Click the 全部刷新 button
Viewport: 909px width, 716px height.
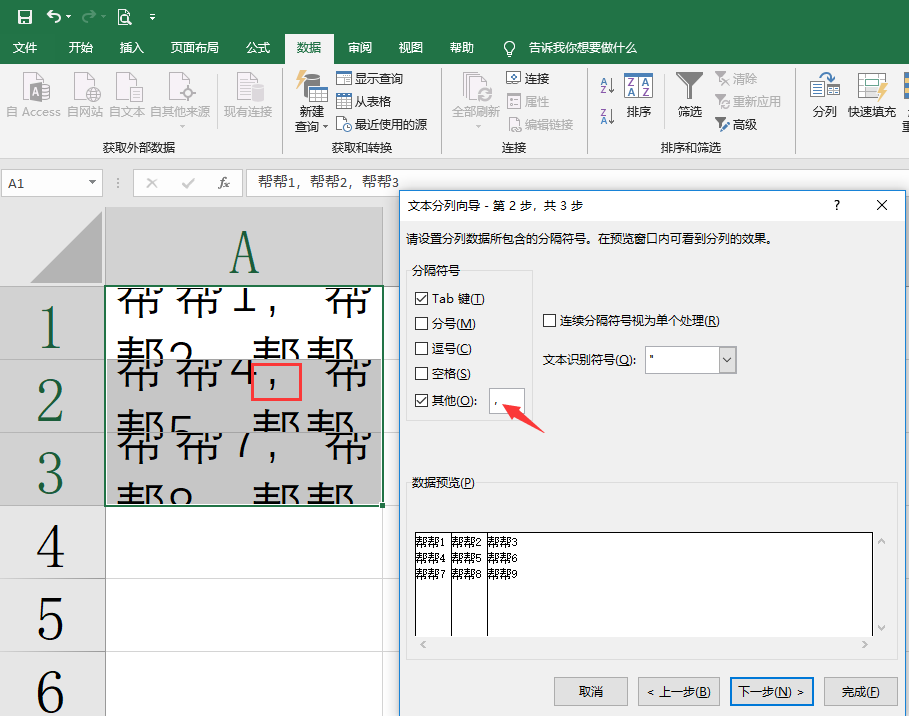[x=476, y=100]
